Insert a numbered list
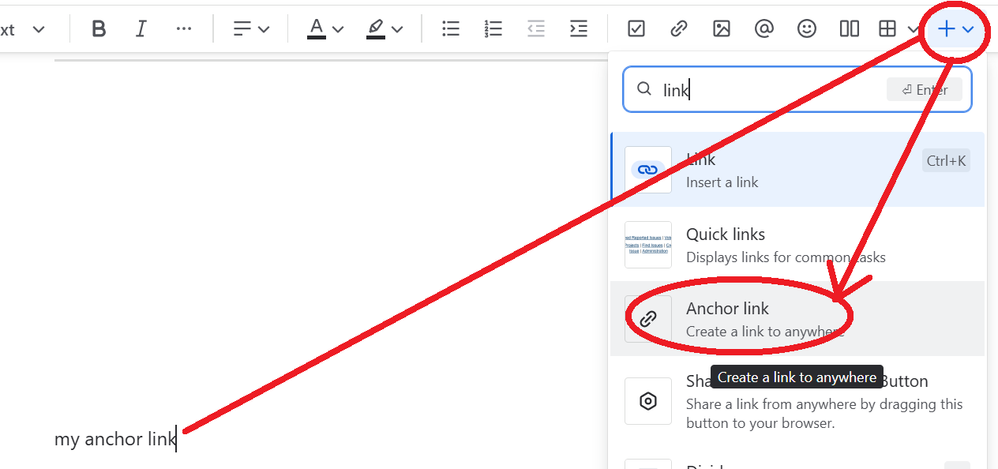The height and width of the screenshot is (469, 998). click(x=493, y=29)
